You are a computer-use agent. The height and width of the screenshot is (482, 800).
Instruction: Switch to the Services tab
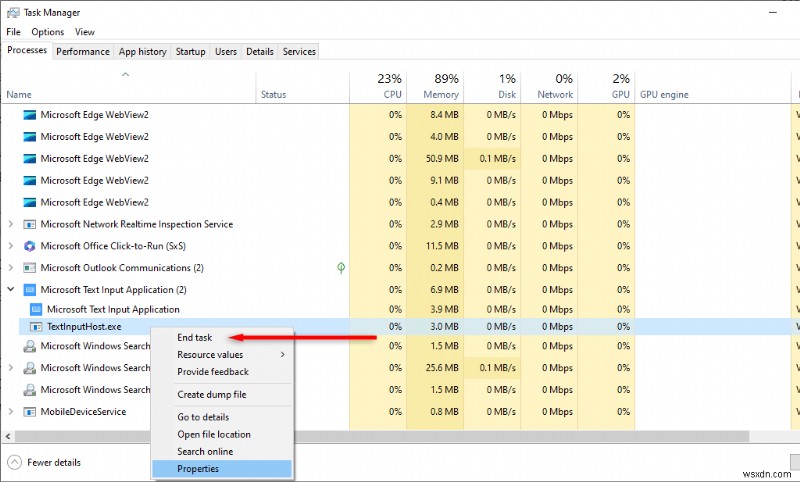(299, 52)
